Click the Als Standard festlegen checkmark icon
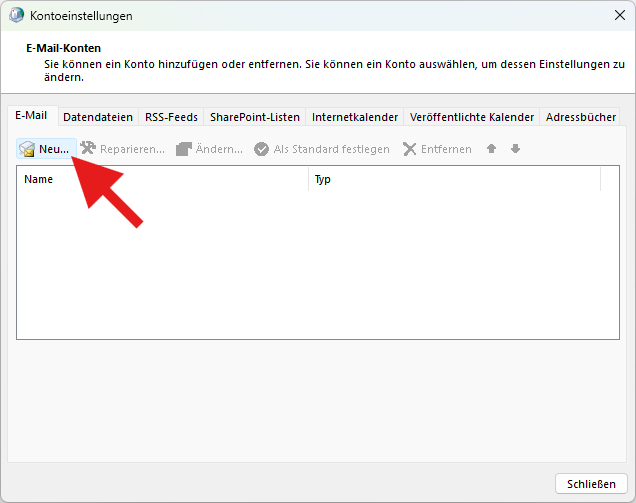 (262, 149)
